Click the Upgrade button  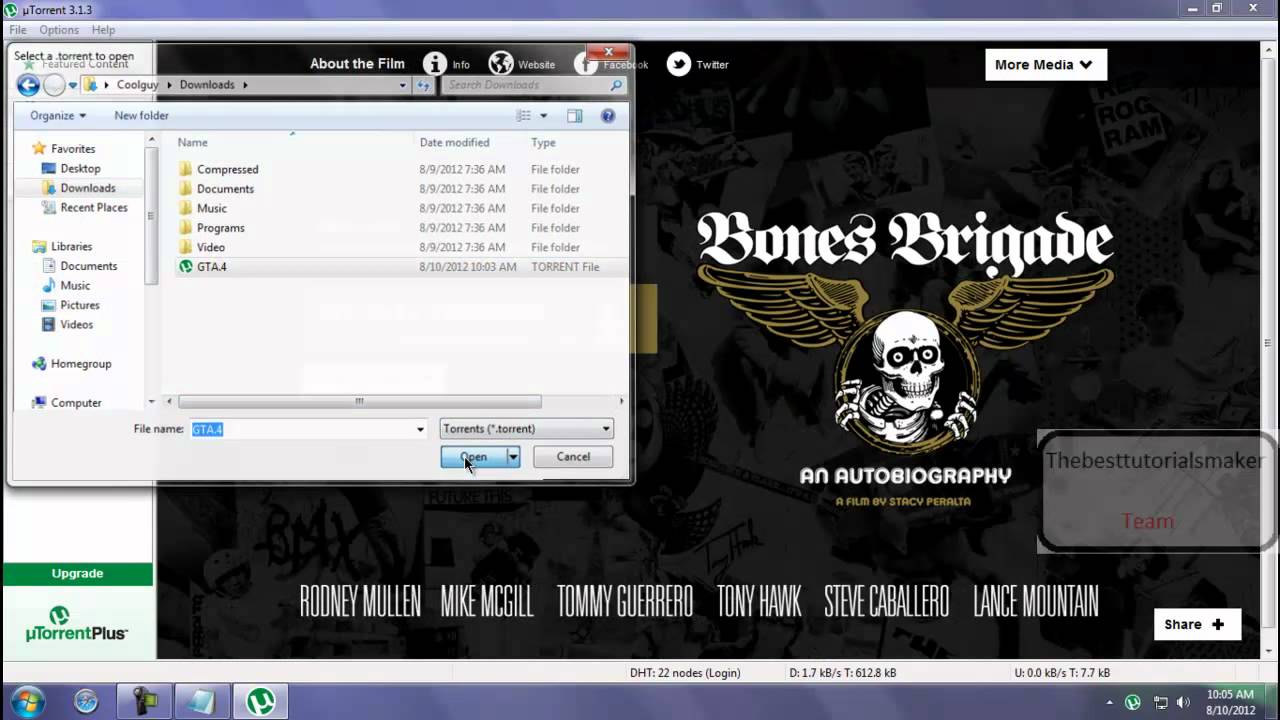click(77, 574)
